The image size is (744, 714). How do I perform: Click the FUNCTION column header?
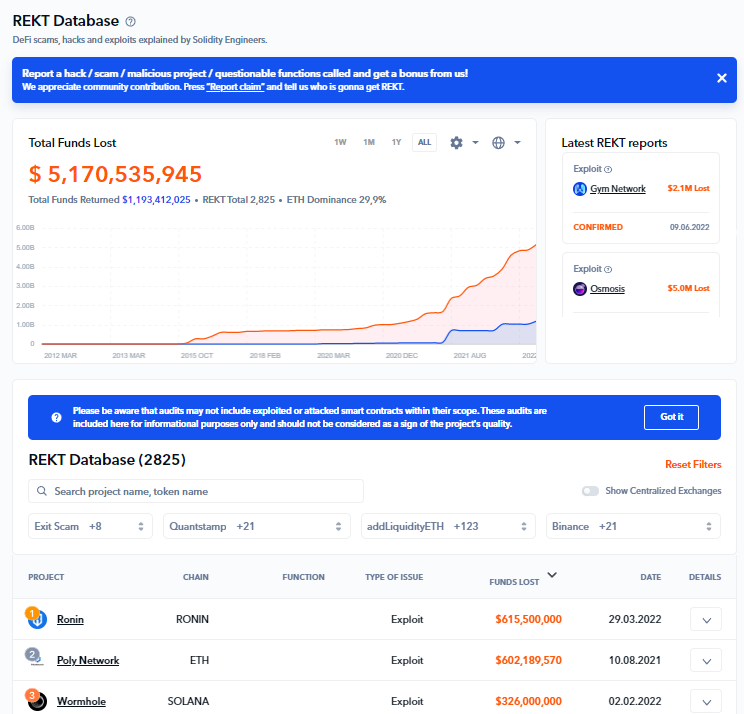(303, 577)
